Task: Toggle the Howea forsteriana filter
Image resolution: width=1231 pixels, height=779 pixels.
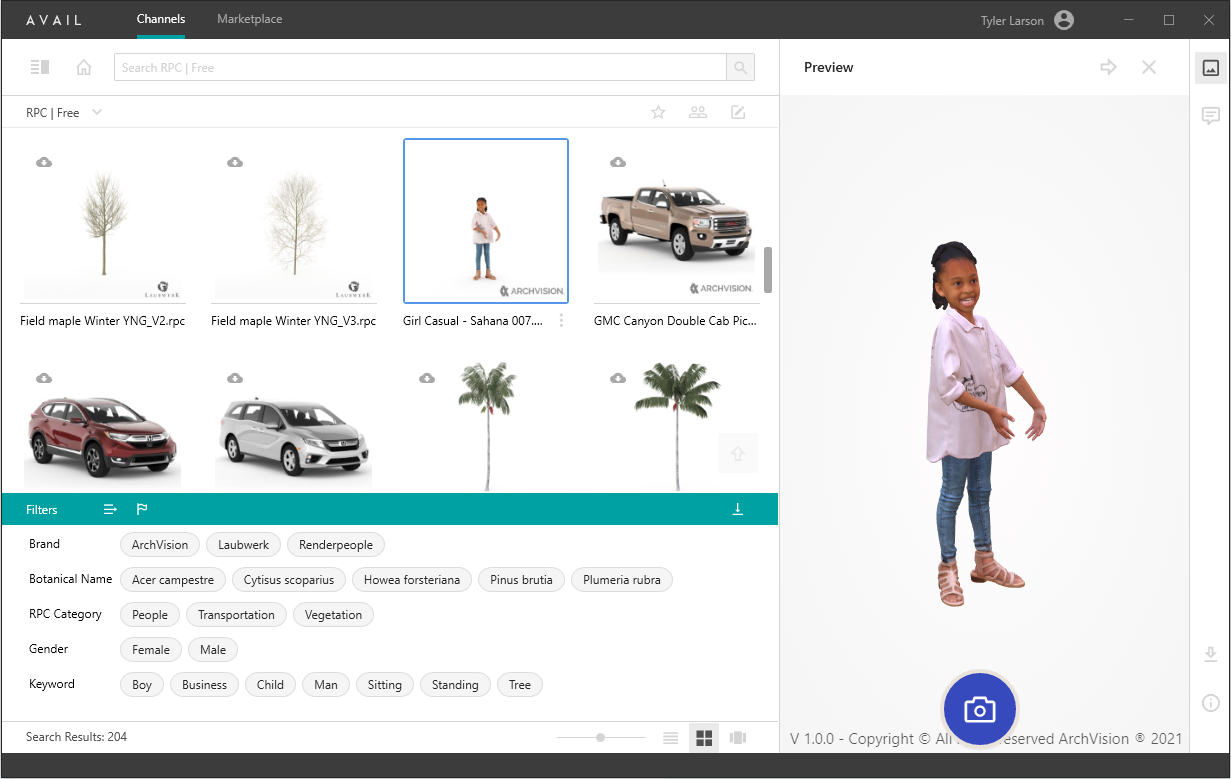Action: (x=412, y=580)
